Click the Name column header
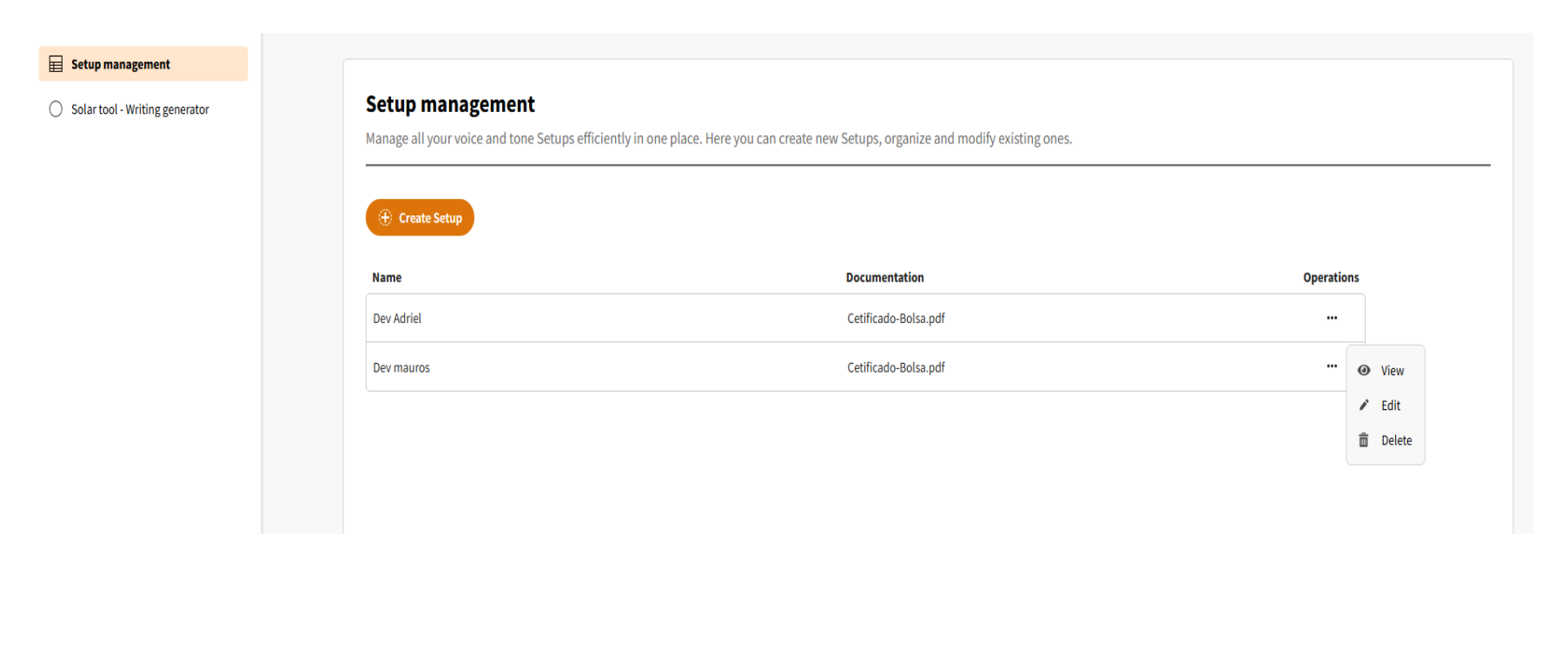 [x=387, y=278]
